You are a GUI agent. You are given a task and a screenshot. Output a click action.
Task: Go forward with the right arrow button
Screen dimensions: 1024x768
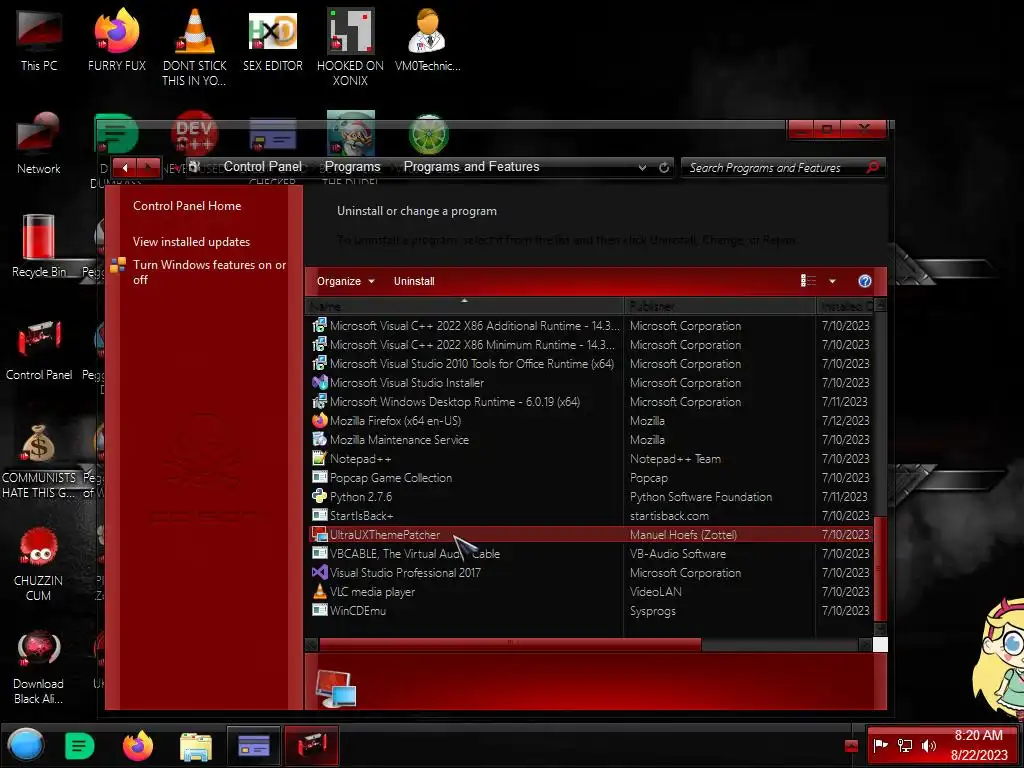point(149,167)
